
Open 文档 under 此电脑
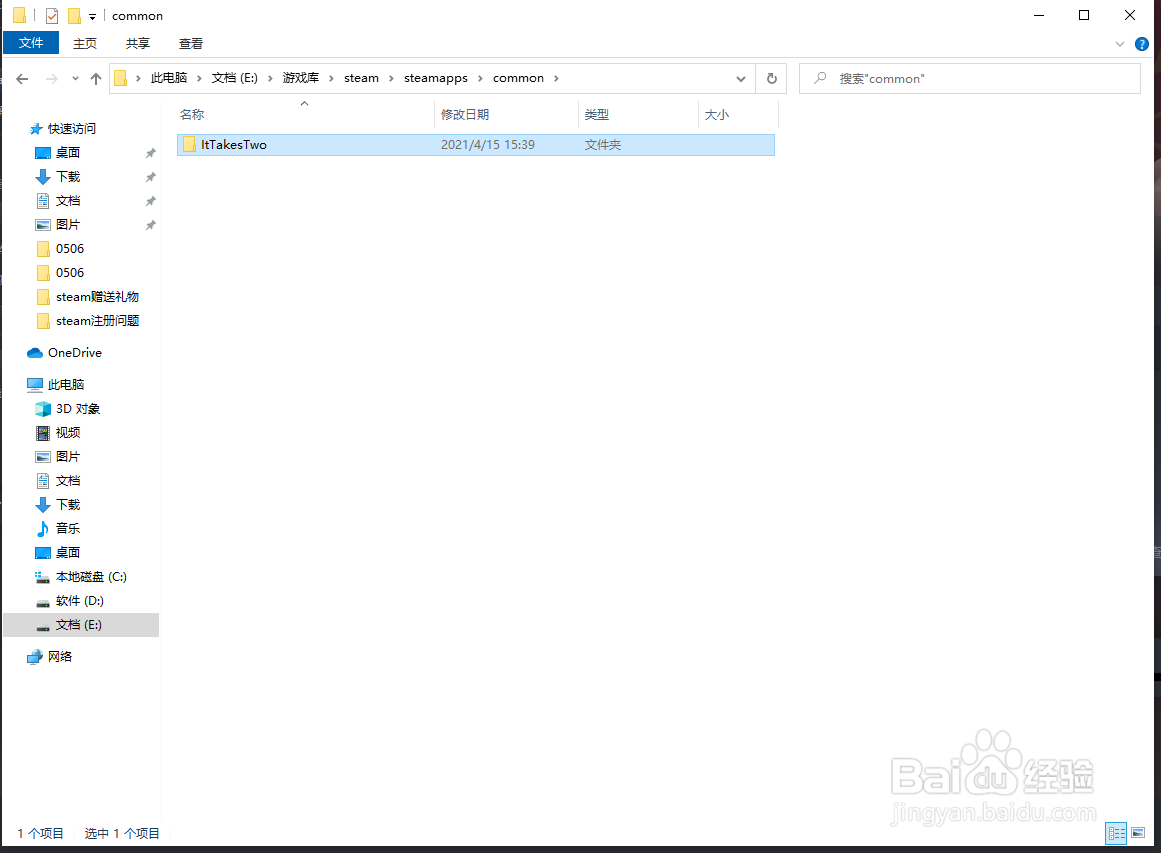click(x=67, y=481)
